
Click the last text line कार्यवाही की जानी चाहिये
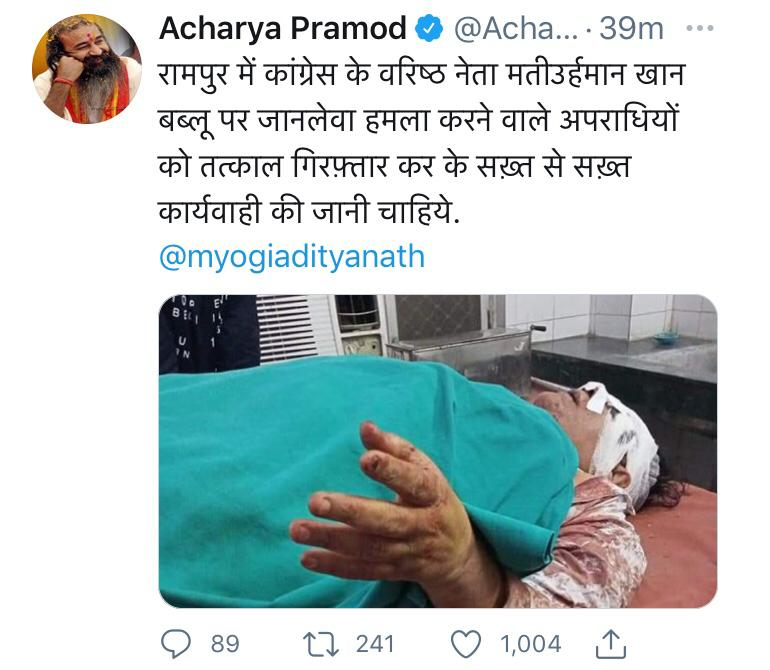(x=309, y=212)
